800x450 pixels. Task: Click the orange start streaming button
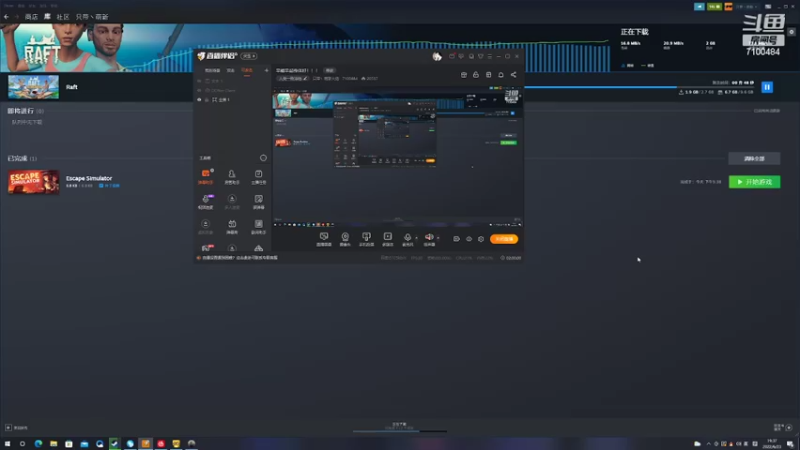pyautogui.click(x=504, y=239)
